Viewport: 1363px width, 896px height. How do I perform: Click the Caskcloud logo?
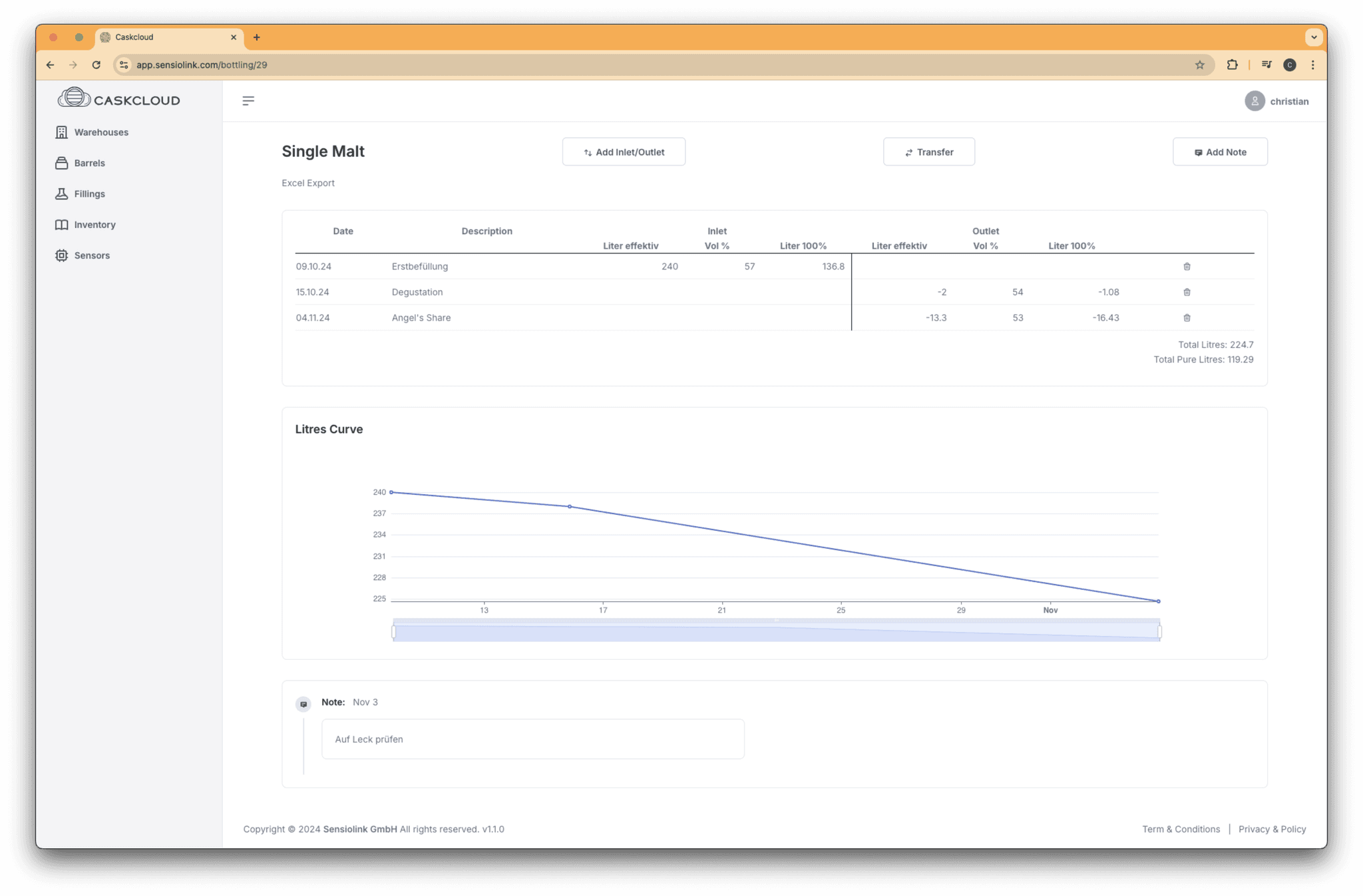point(118,99)
